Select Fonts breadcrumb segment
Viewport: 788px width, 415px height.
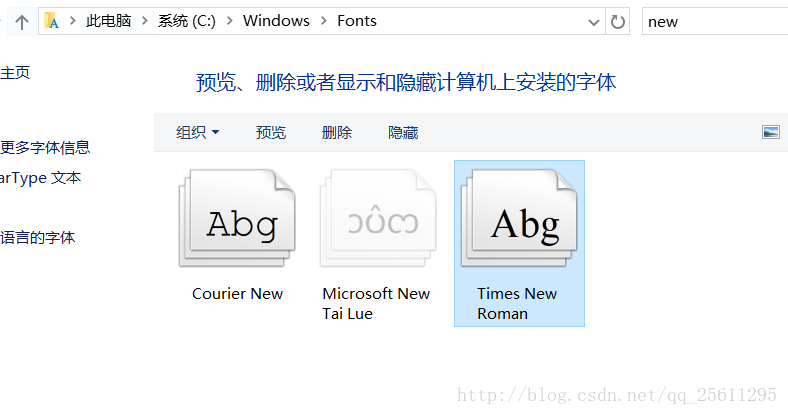point(357,21)
